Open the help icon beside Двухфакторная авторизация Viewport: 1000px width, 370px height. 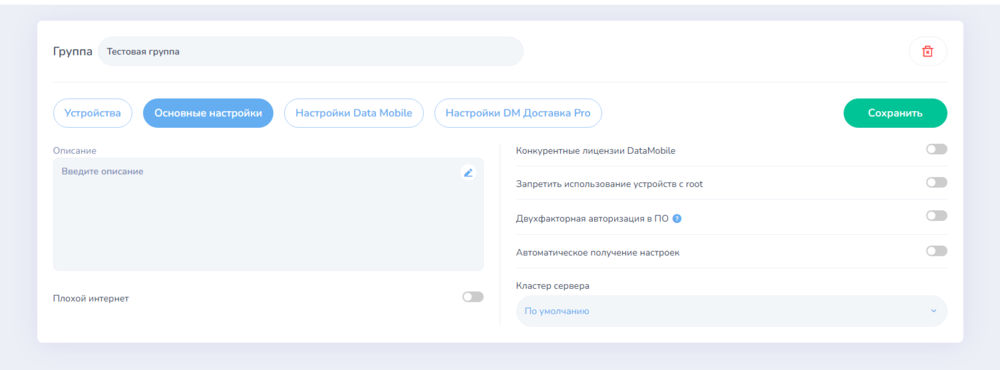point(677,218)
